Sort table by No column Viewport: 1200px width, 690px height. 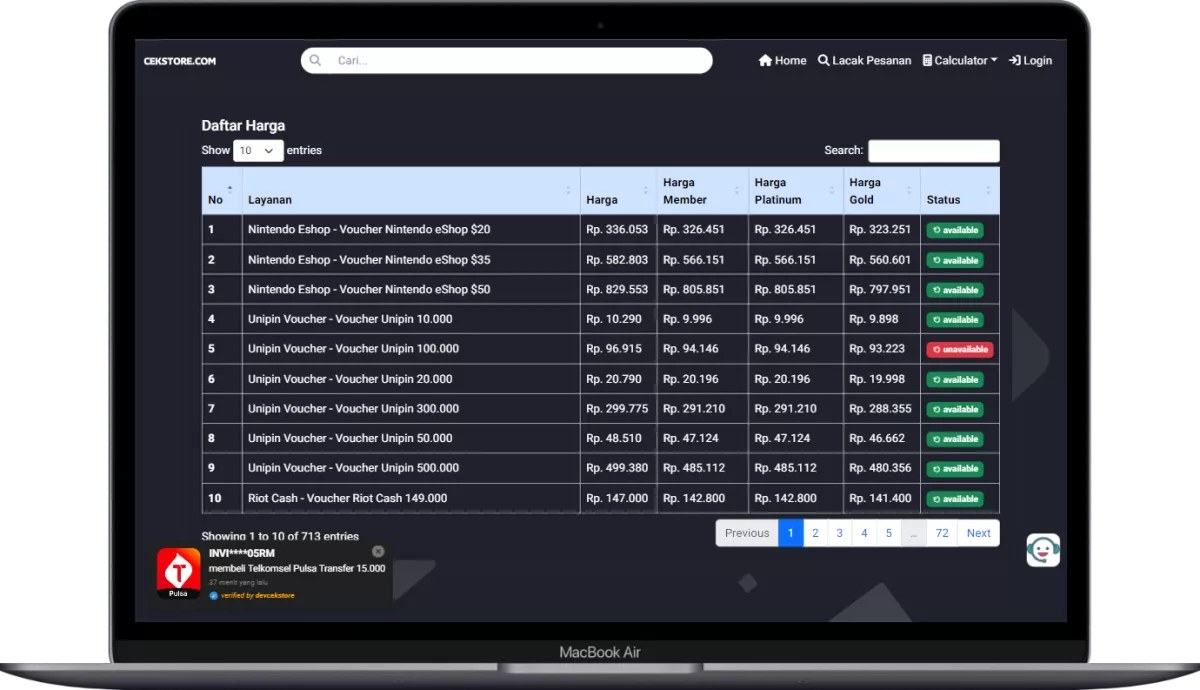tap(222, 191)
